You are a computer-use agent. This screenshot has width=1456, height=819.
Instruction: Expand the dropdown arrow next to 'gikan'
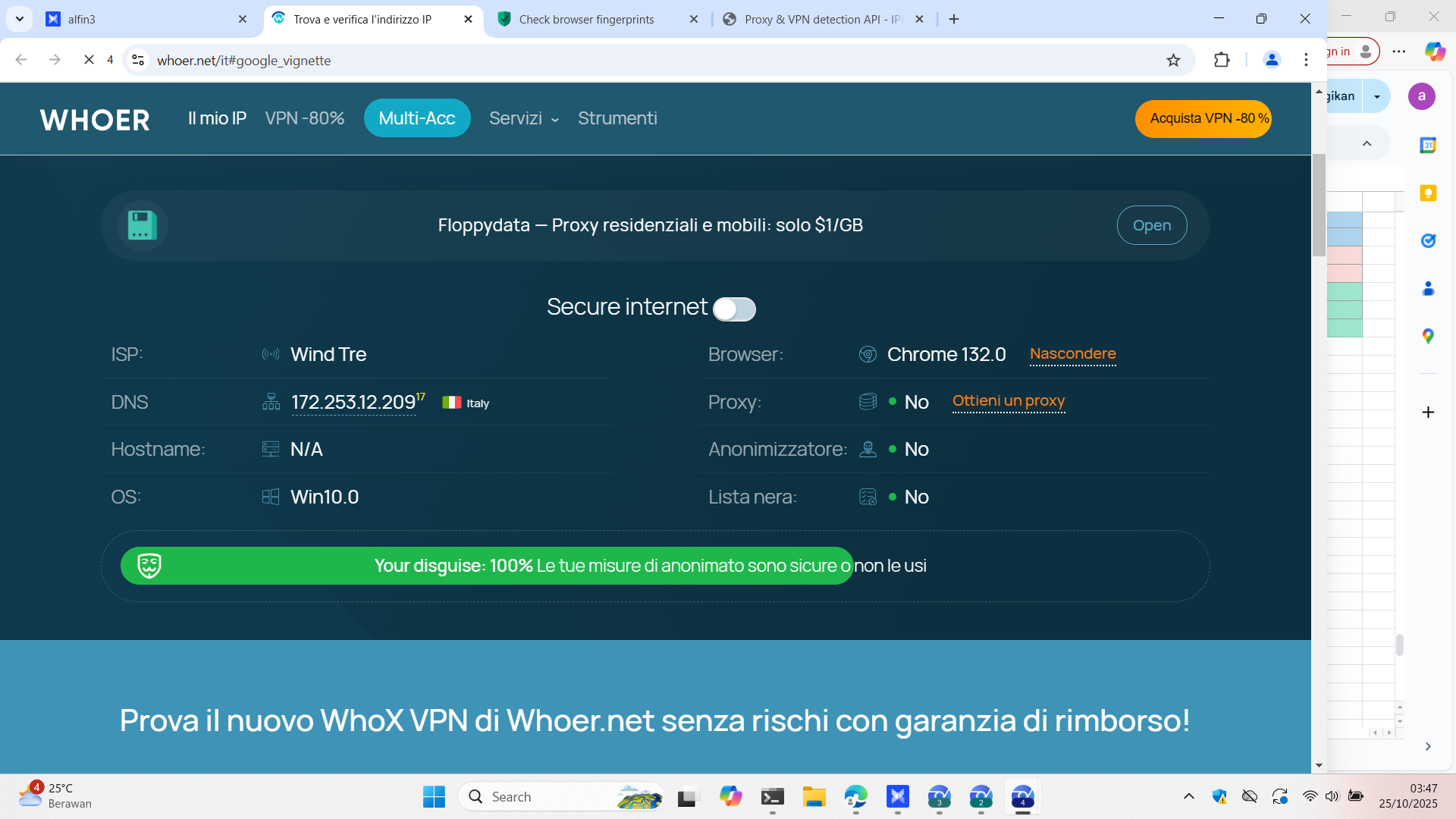click(x=1377, y=96)
